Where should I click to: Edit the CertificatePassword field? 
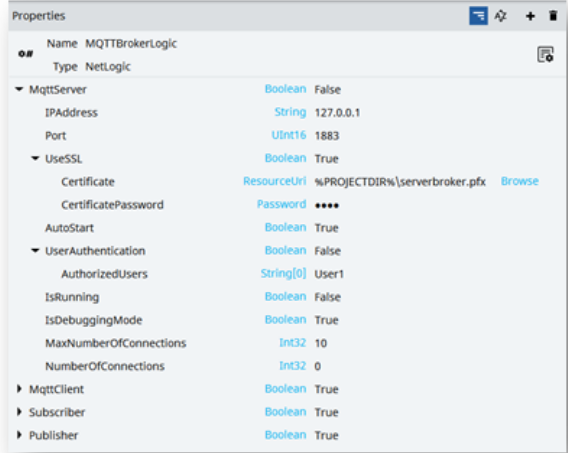click(327, 205)
